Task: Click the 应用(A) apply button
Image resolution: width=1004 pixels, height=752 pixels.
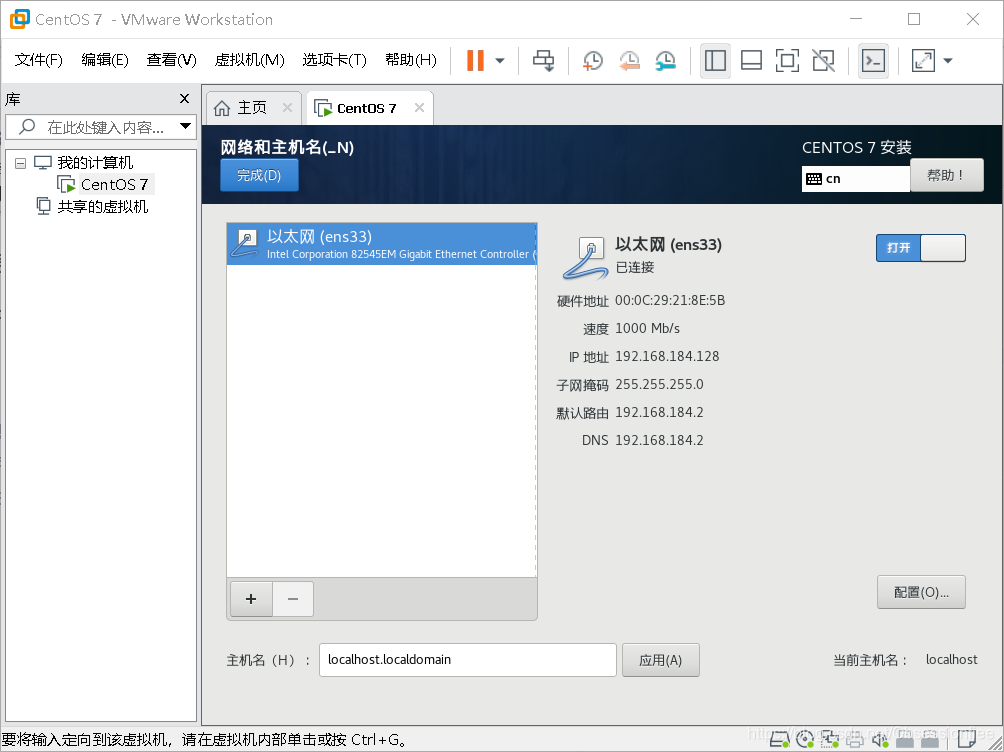Action: pos(660,660)
